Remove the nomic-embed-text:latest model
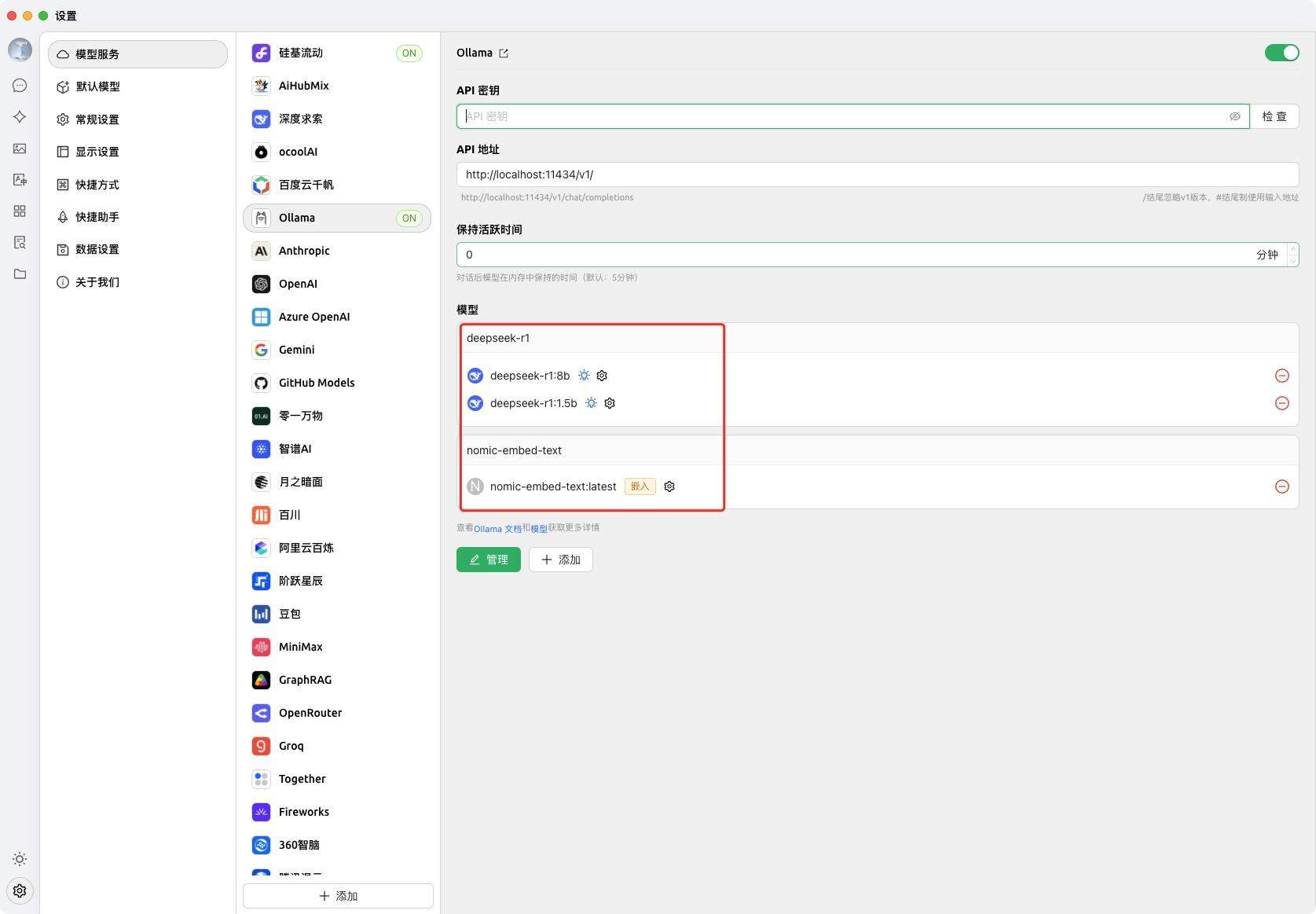The width and height of the screenshot is (1316, 914). pos(1281,486)
